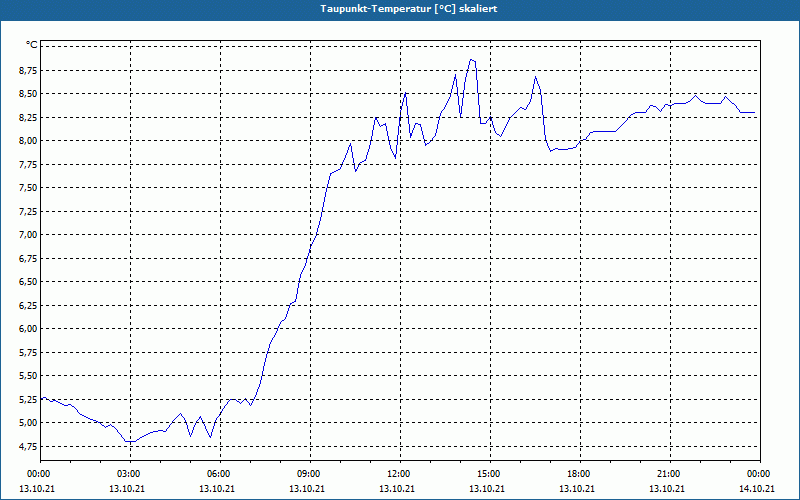
Task: Click the chart title 'Taupunkt-Temperatur [°C] skaliert'
Action: (x=409, y=9)
